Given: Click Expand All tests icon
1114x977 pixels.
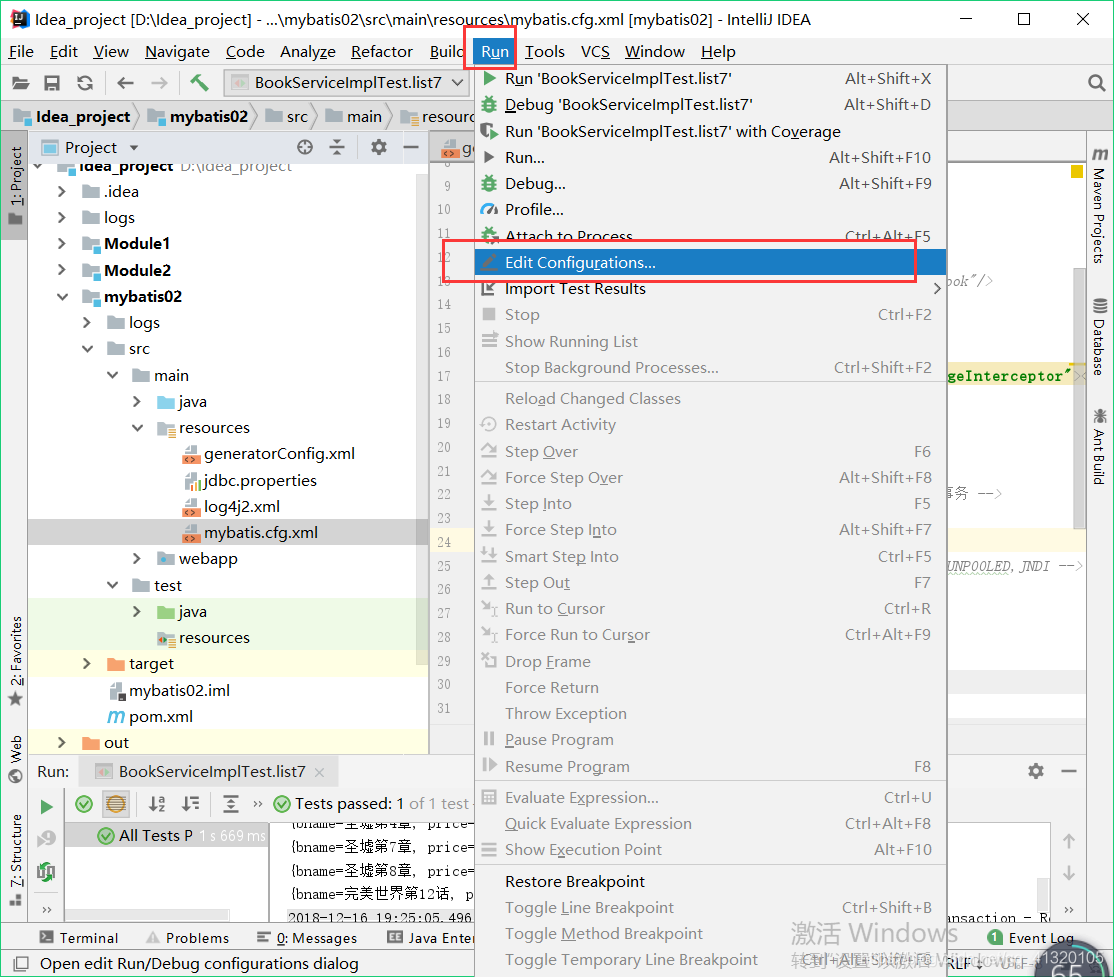Looking at the screenshot, I should click(x=231, y=804).
